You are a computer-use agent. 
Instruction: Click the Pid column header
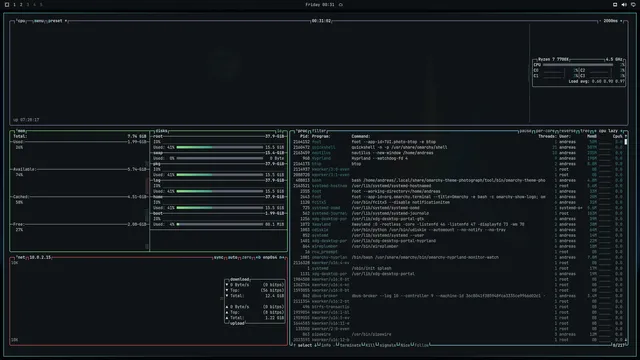304,136
